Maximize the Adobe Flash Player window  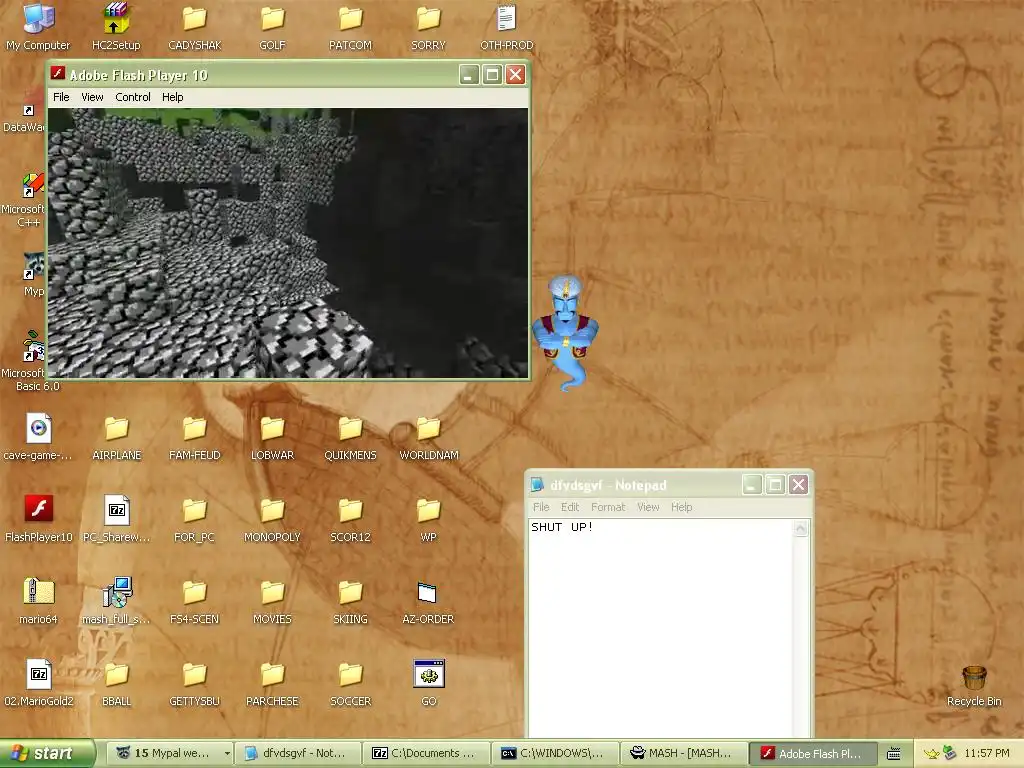point(492,74)
